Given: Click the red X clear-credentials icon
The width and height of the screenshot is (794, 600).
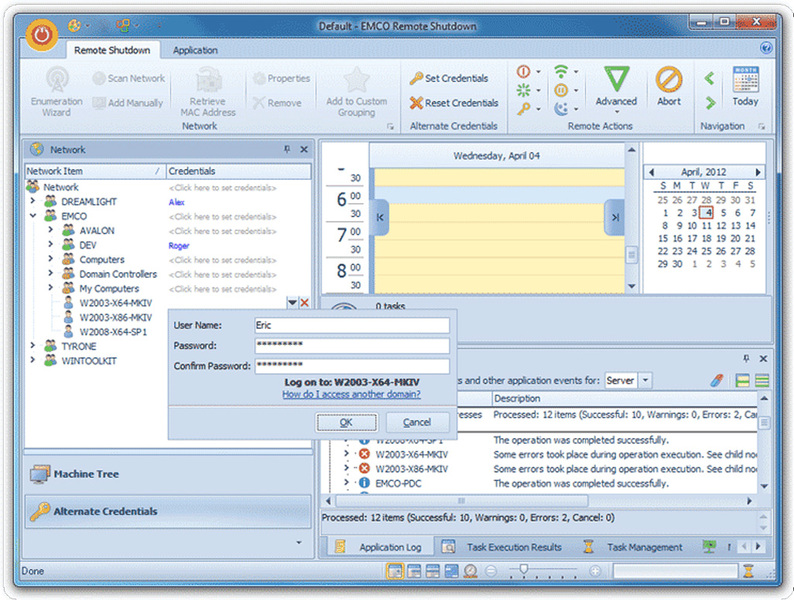Looking at the screenshot, I should pyautogui.click(x=304, y=303).
